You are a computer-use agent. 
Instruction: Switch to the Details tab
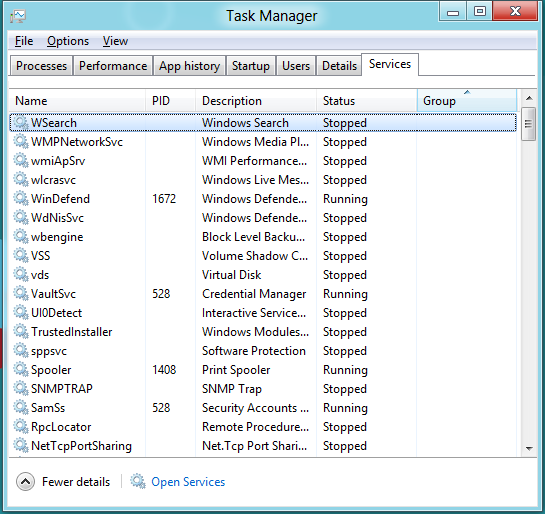[339, 66]
